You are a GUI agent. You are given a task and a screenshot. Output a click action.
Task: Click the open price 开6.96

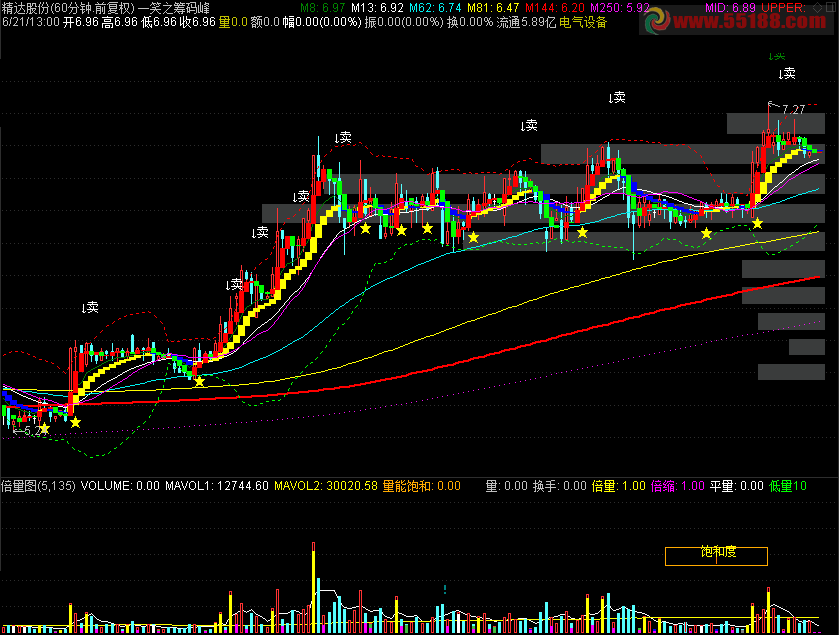[81, 22]
